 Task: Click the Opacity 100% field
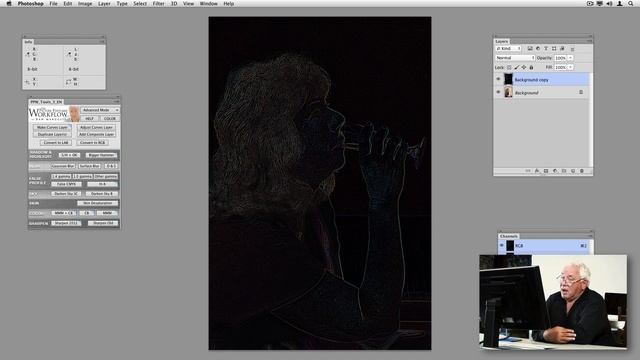(x=560, y=58)
